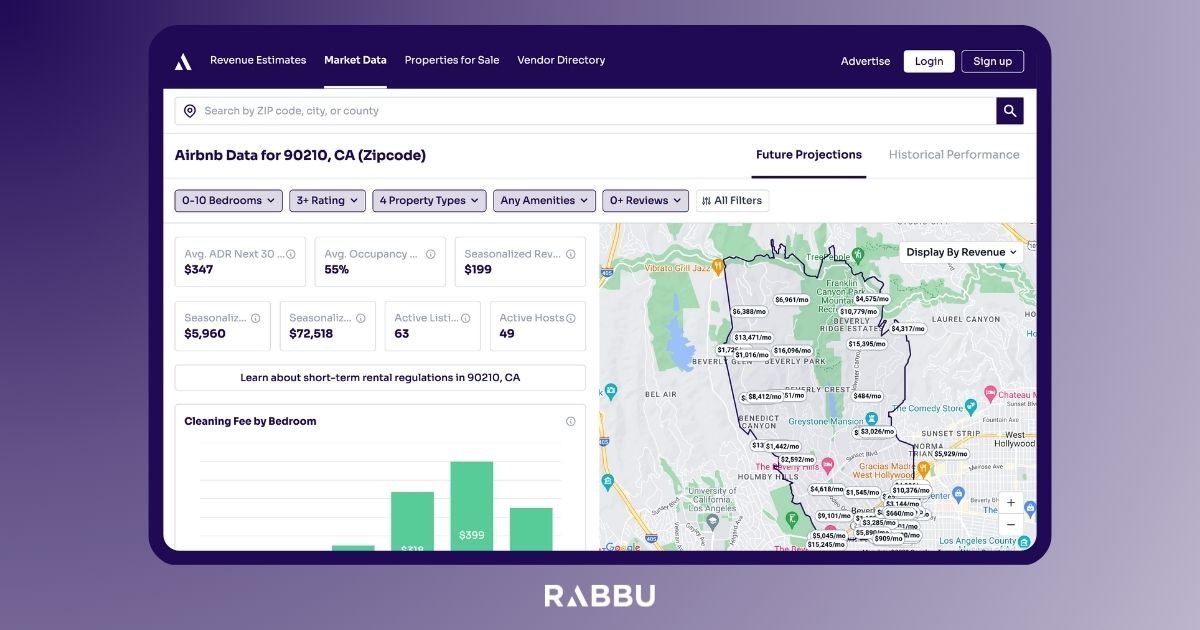Click the $6,961/mo map price marker
This screenshot has height=630, width=1200.
[791, 300]
